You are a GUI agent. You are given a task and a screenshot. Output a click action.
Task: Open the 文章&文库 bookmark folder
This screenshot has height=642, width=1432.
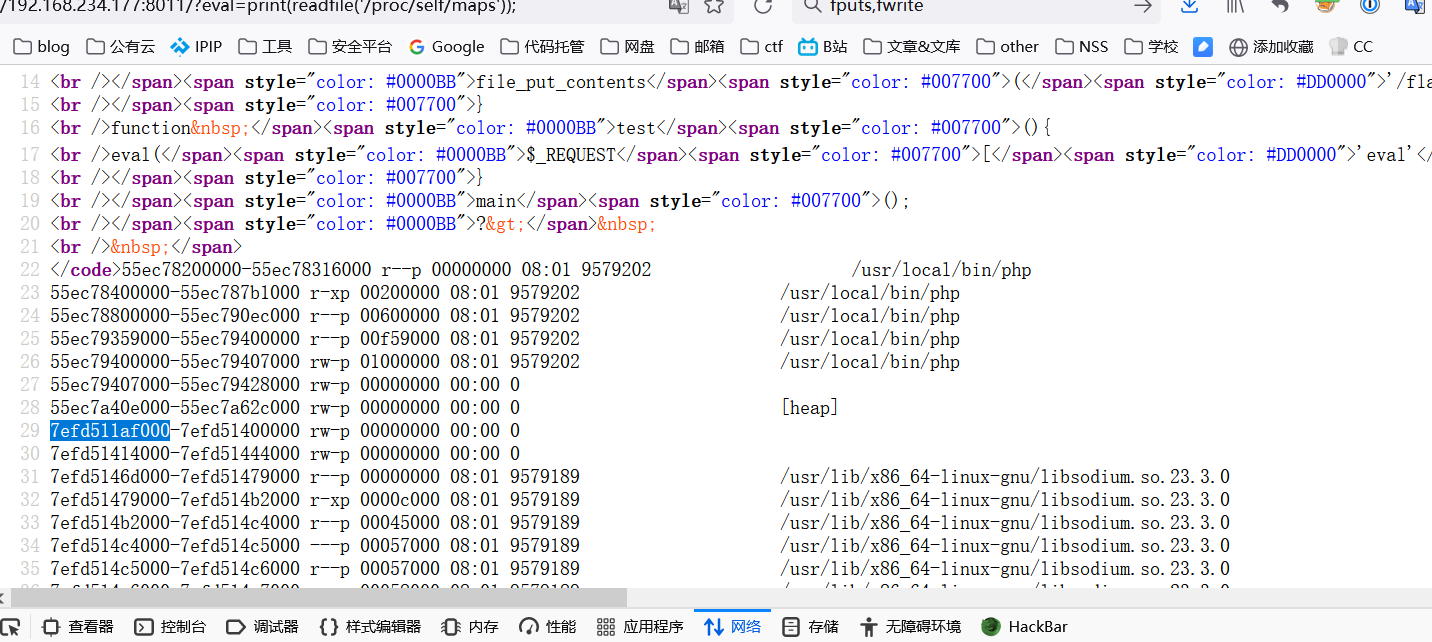point(912,46)
